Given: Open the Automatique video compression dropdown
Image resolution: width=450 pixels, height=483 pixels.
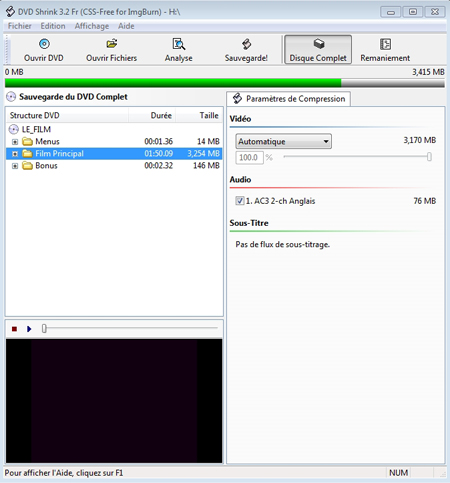Looking at the screenshot, I should coord(283,141).
